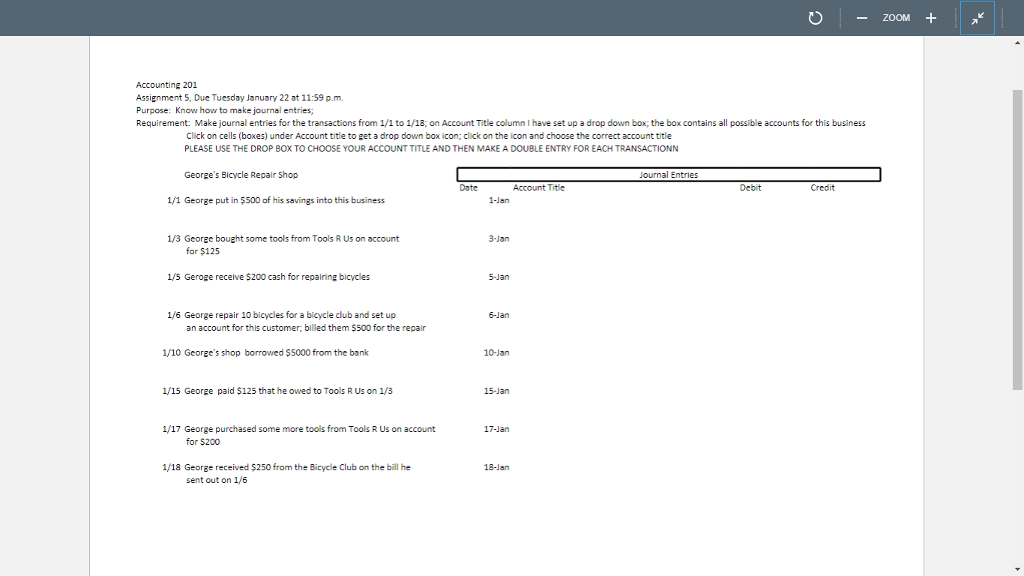Click the "Journal Entries" header box
Viewport: 1024px width, 576px height.
point(669,174)
